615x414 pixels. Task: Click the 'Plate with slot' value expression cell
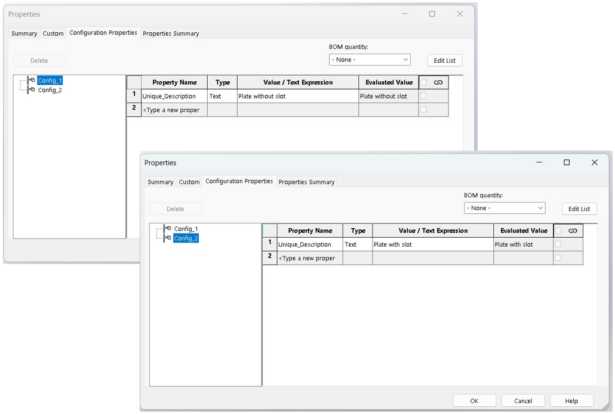431,243
